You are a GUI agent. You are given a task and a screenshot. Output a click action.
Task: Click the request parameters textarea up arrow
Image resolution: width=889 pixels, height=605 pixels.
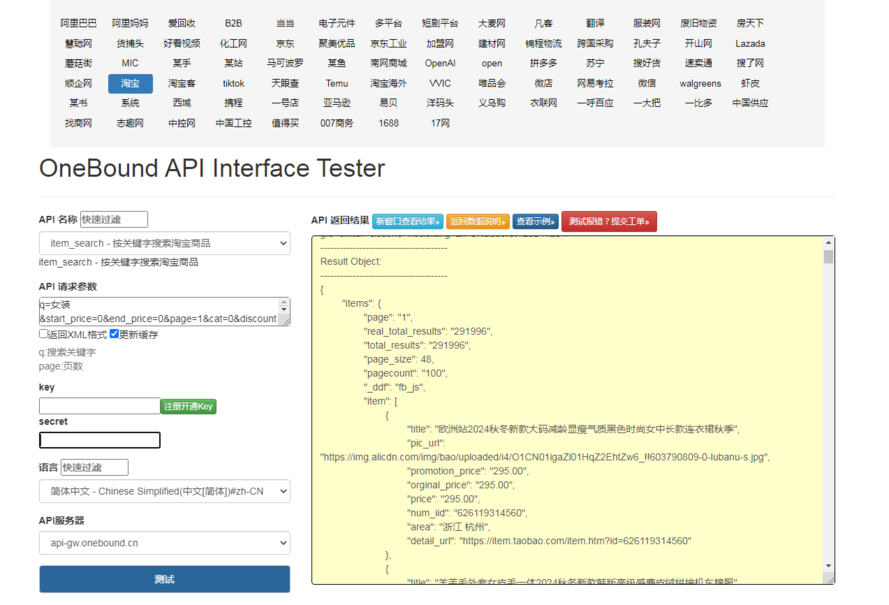[x=284, y=304]
